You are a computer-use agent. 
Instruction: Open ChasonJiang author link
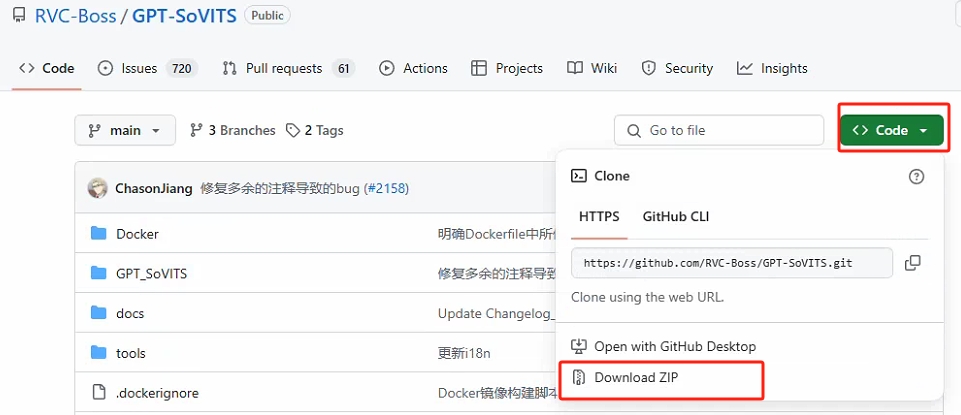[154, 188]
